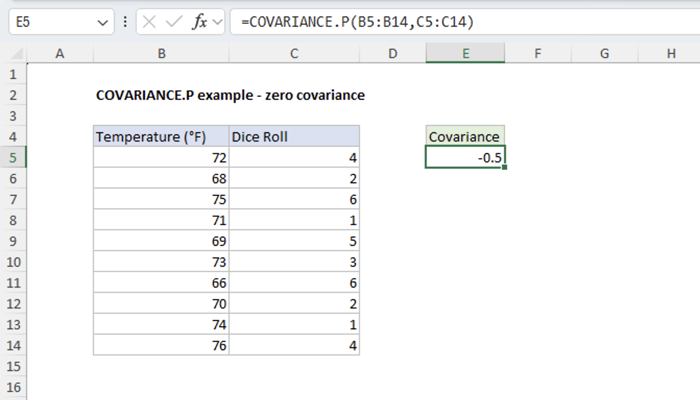The image size is (700, 400).
Task: Click the 'Dice Roll' header cell
Action: (294, 137)
